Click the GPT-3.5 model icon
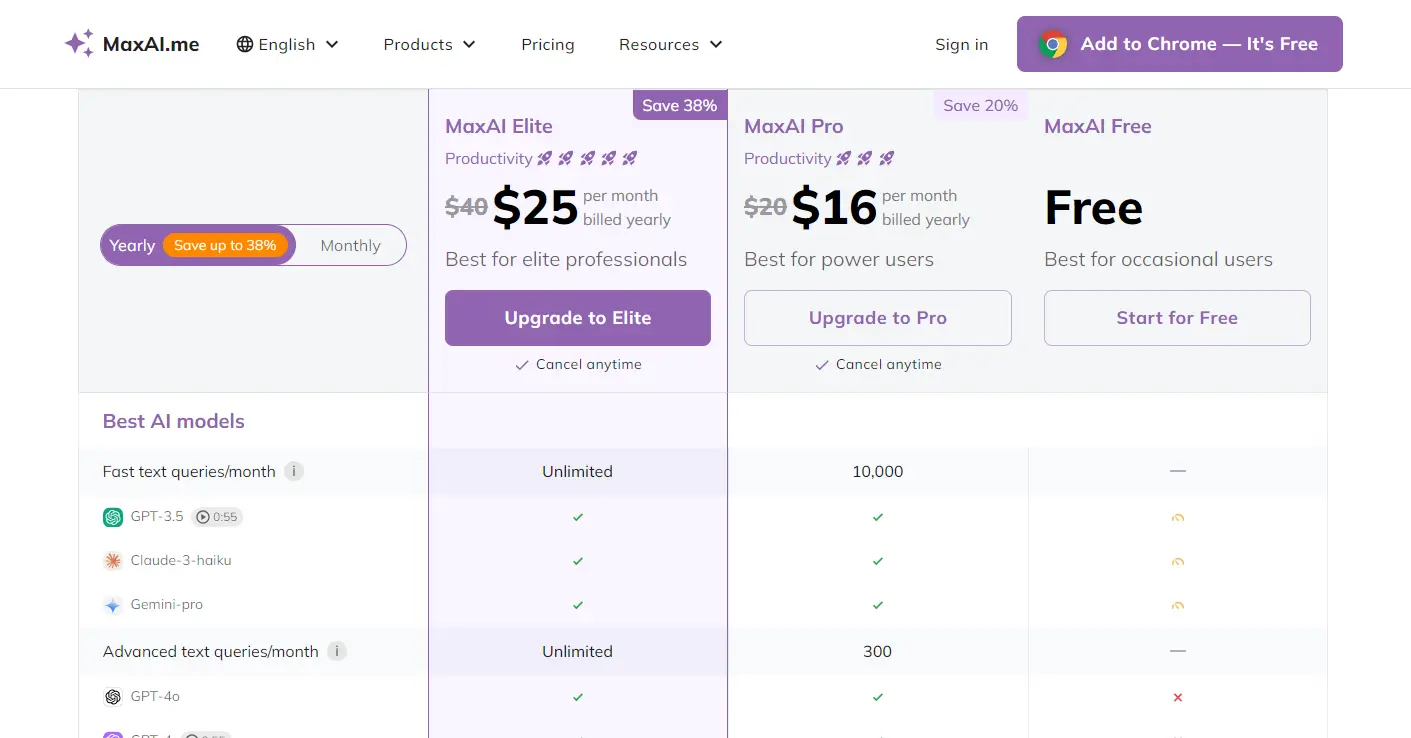Screen dimensions: 1411x738 [x=113, y=517]
